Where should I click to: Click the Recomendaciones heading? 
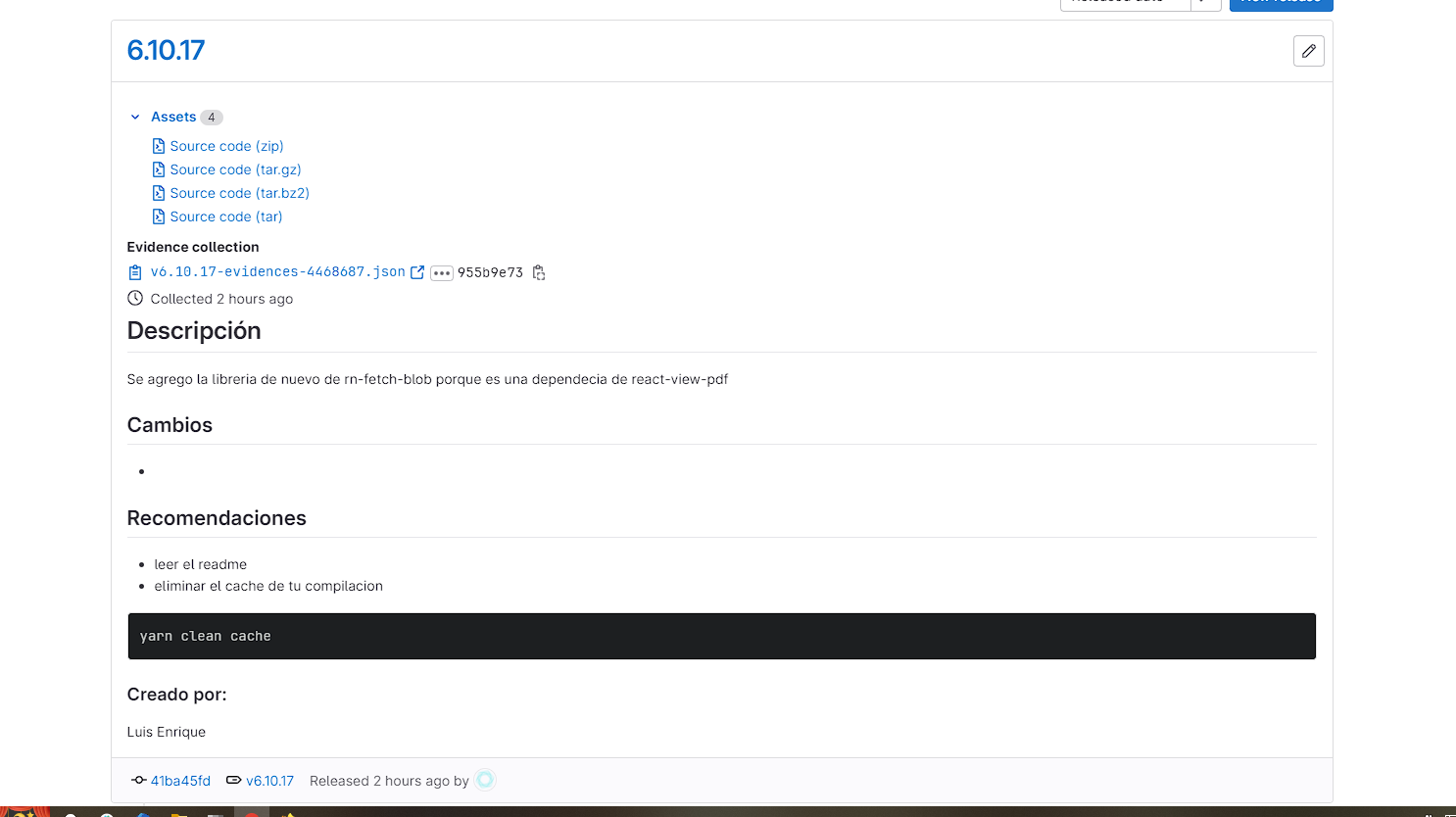click(217, 518)
